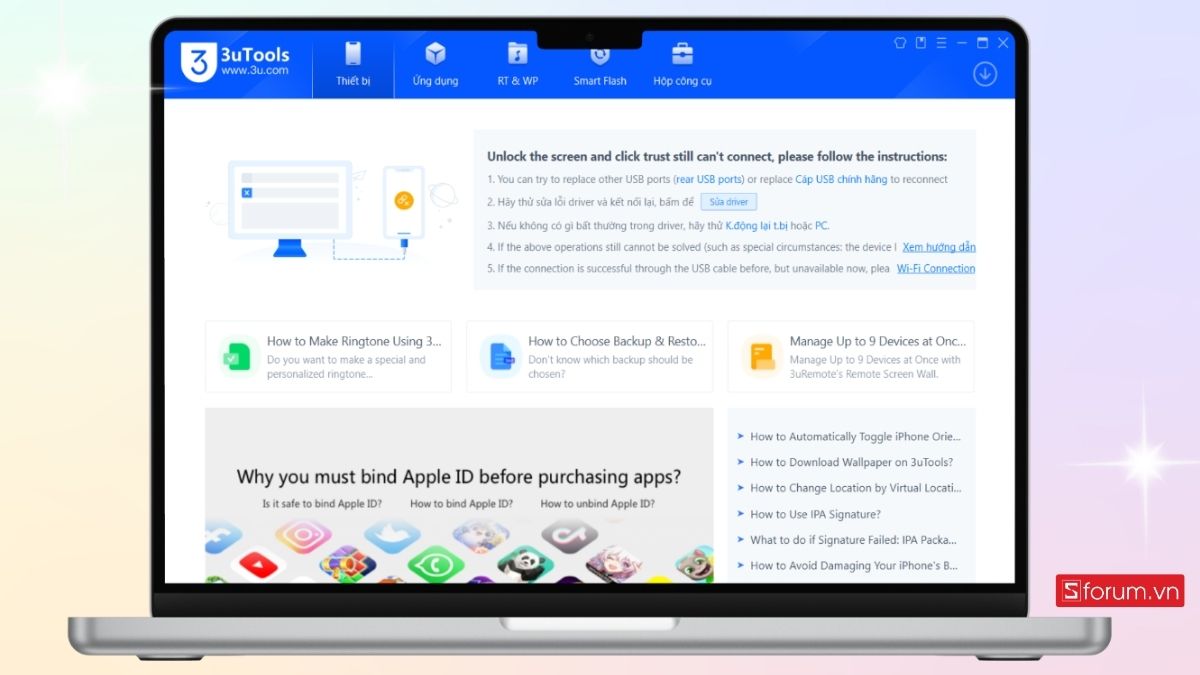The image size is (1200, 675).
Task: Click 'How to unbind Apple ID?' in banner
Action: click(x=598, y=504)
